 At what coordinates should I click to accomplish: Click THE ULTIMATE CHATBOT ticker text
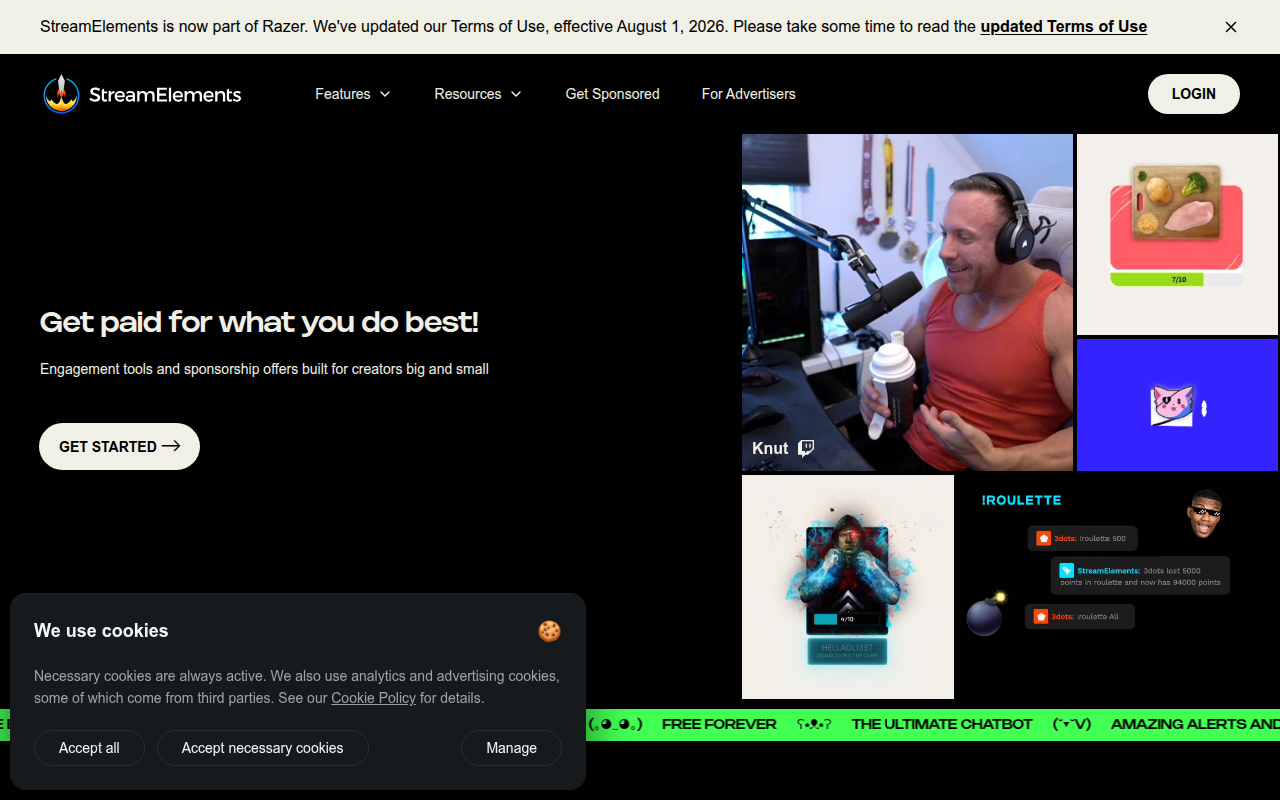point(942,724)
